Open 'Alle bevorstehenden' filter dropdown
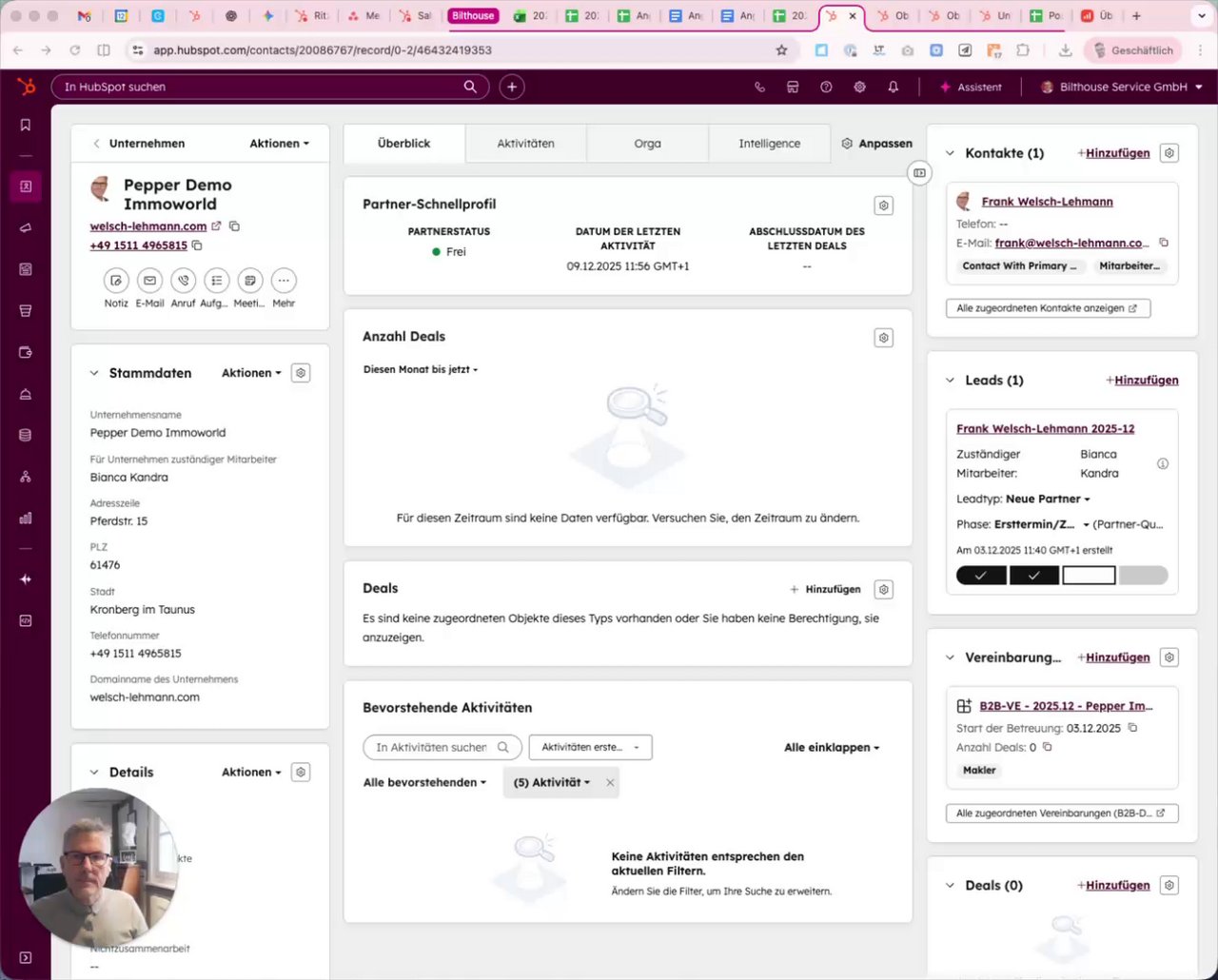The width and height of the screenshot is (1218, 980). point(424,782)
